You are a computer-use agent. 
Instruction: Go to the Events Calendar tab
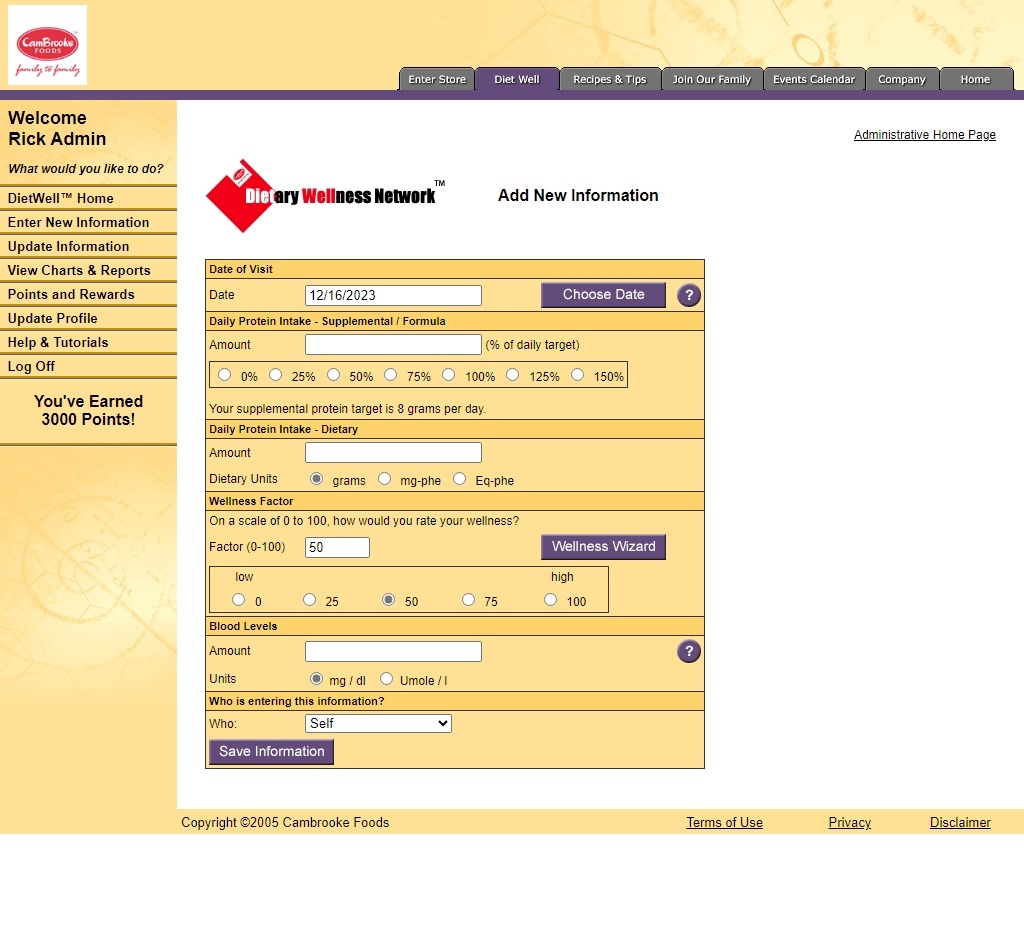point(813,80)
